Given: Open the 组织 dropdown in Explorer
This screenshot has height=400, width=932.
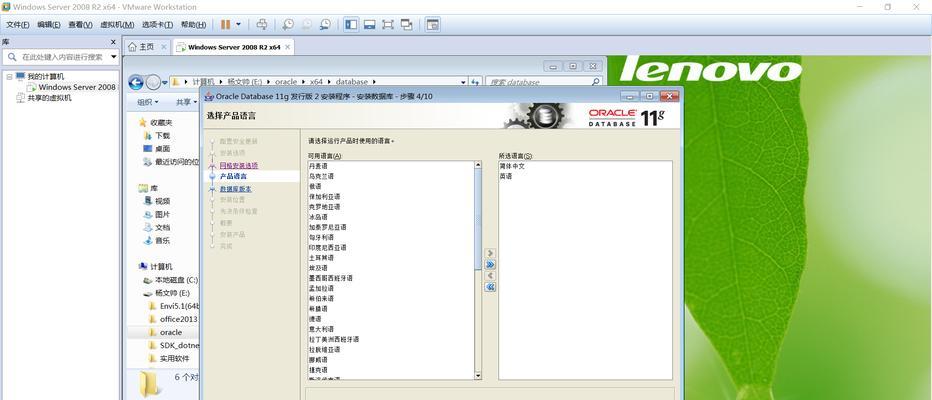Looking at the screenshot, I should pos(148,102).
